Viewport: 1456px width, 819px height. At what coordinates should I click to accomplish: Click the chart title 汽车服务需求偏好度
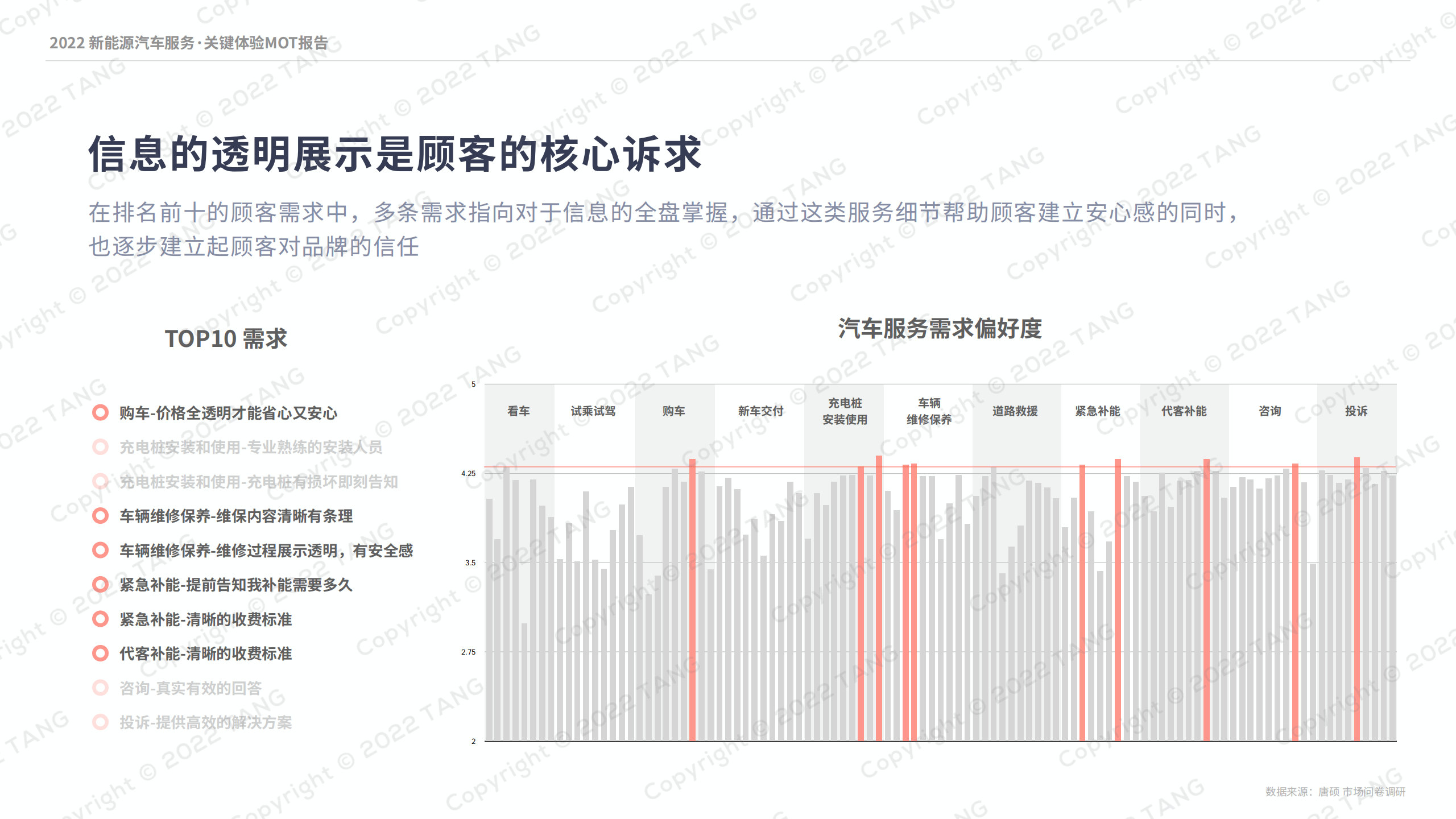pyautogui.click(x=940, y=329)
